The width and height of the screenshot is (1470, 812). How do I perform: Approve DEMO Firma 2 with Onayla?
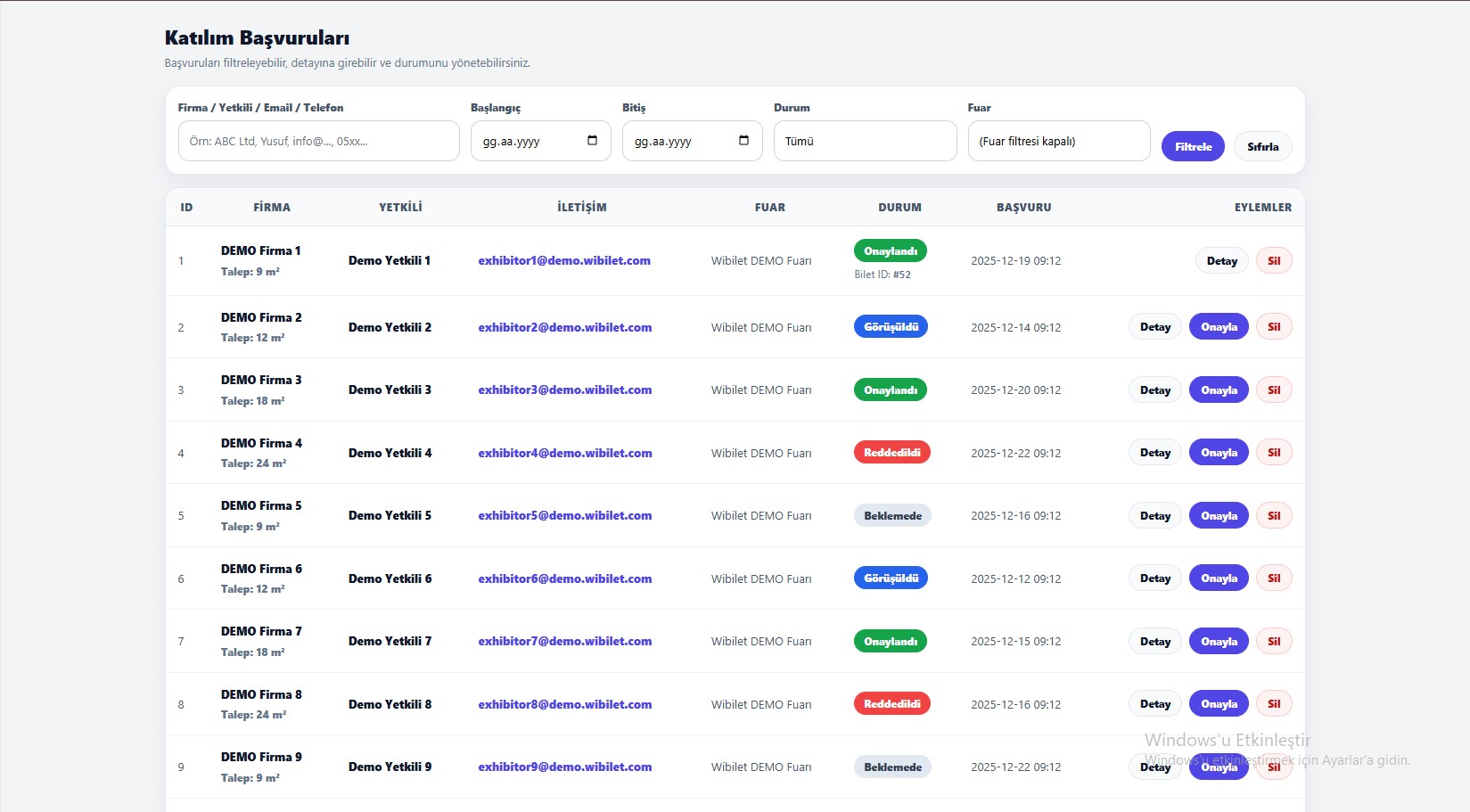[1219, 327]
